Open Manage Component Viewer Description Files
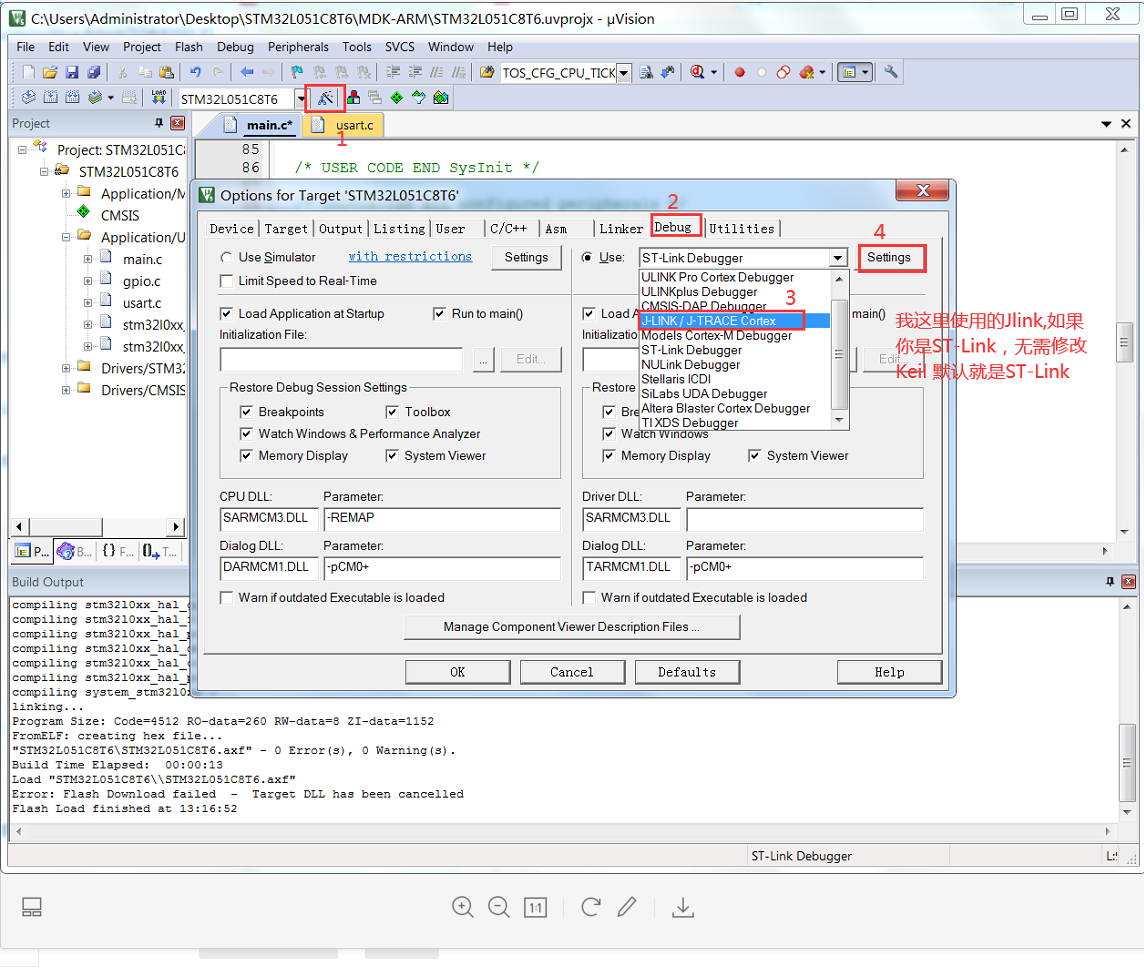This screenshot has width=1144, height=968. [x=572, y=627]
